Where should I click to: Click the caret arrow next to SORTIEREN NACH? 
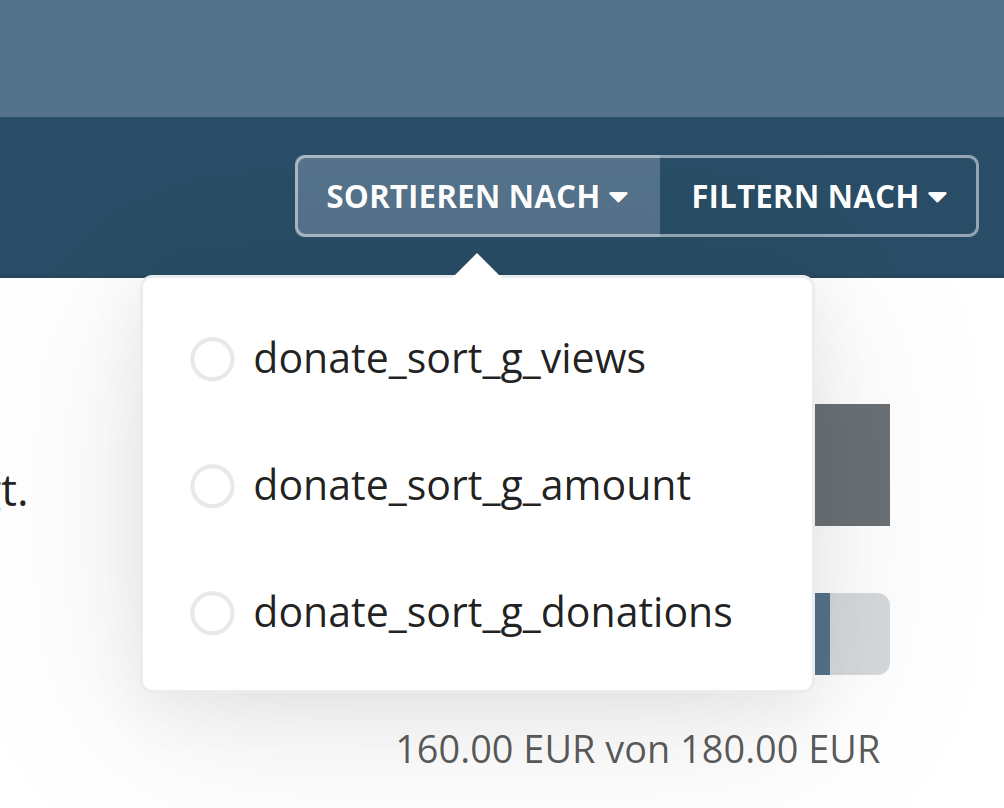(618, 198)
